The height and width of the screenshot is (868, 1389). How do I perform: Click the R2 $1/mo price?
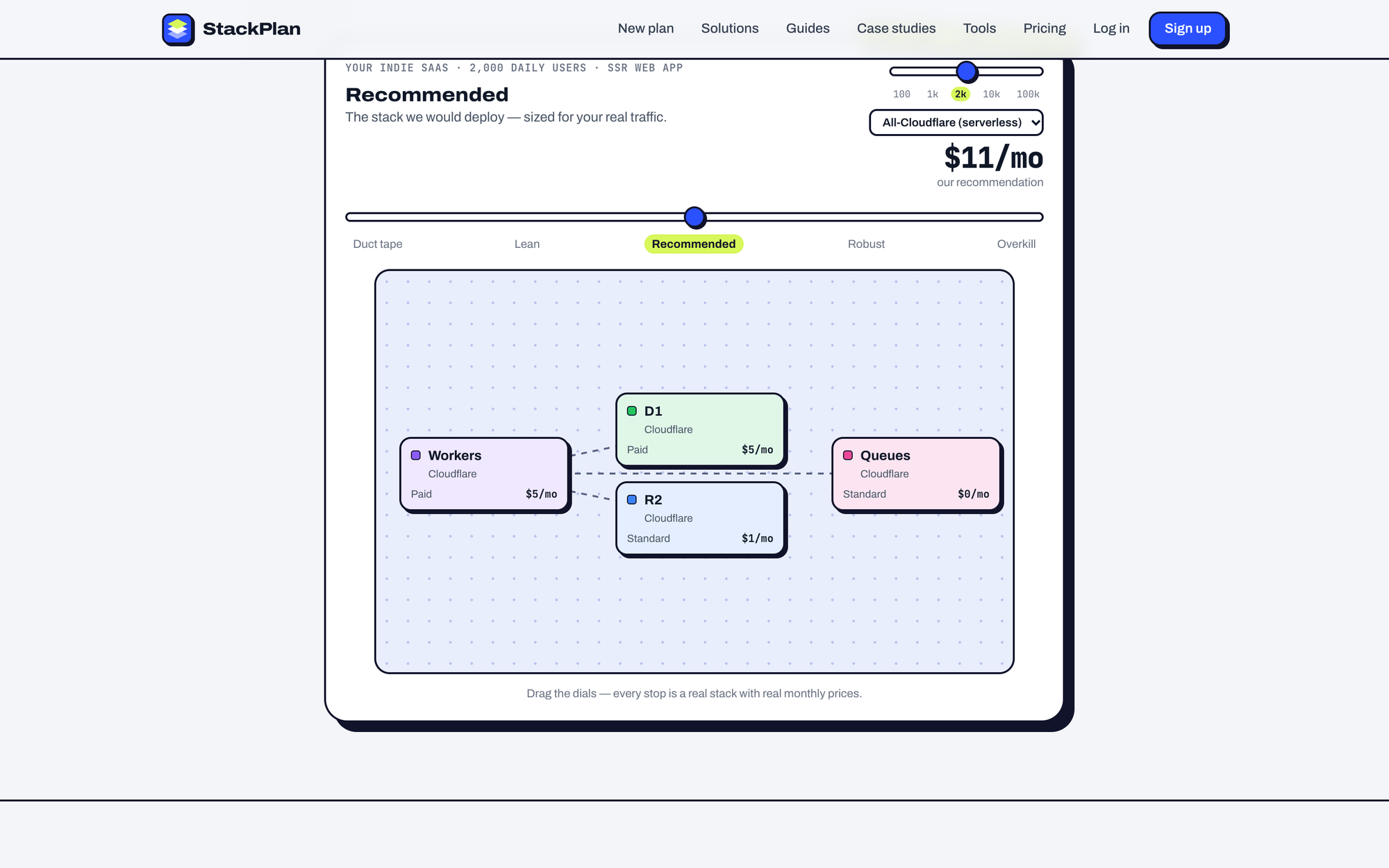(757, 539)
